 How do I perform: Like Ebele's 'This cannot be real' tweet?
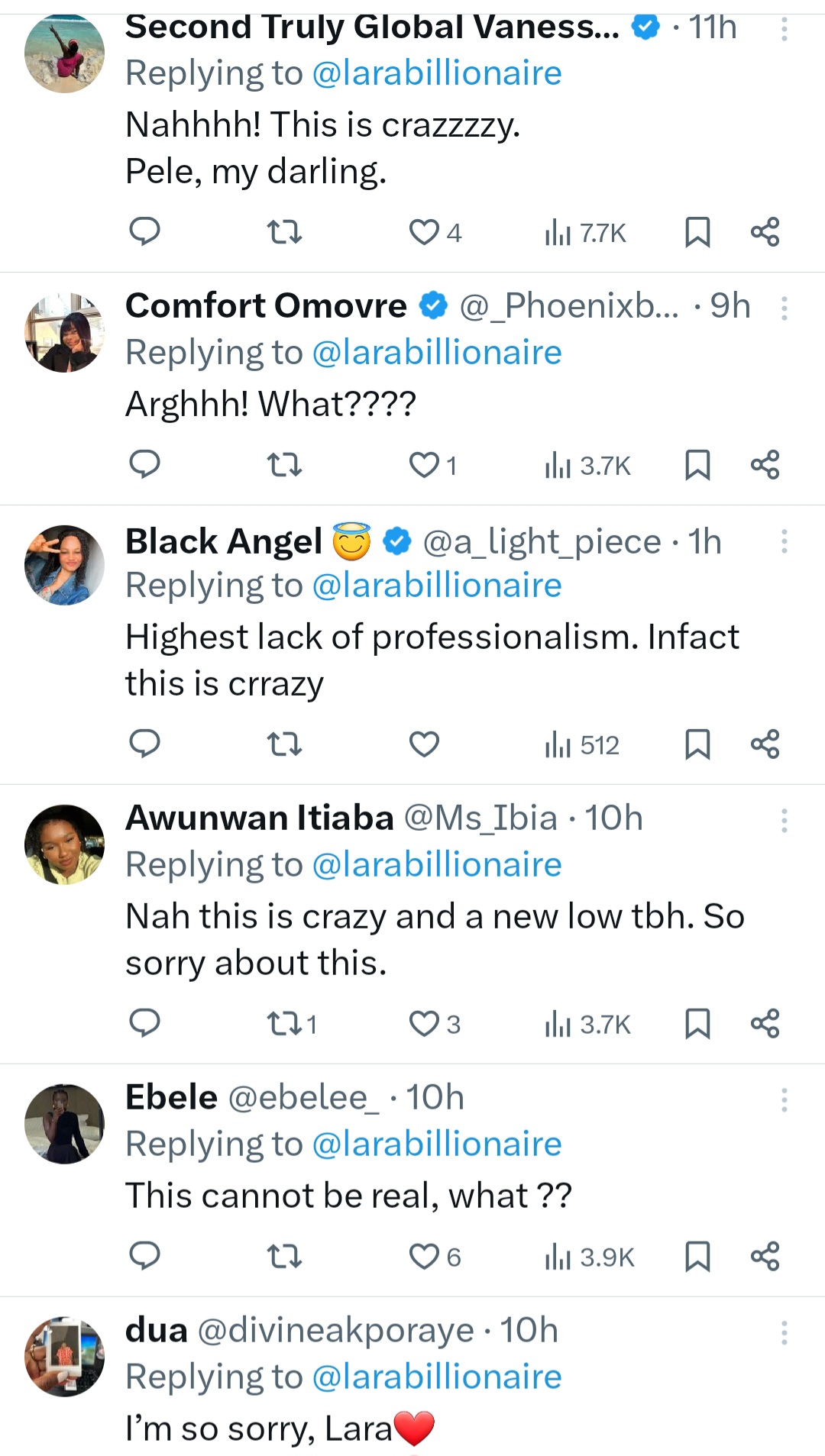[x=425, y=1256]
